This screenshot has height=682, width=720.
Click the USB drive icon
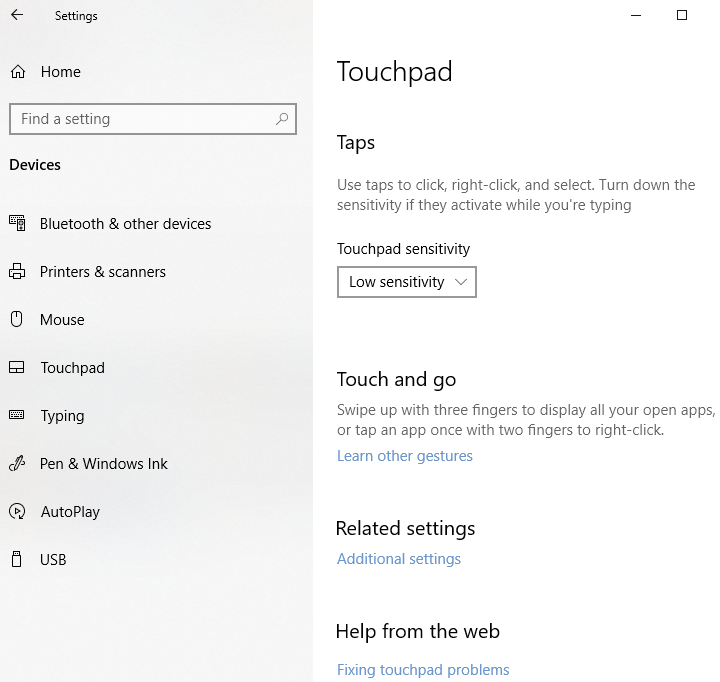click(17, 560)
